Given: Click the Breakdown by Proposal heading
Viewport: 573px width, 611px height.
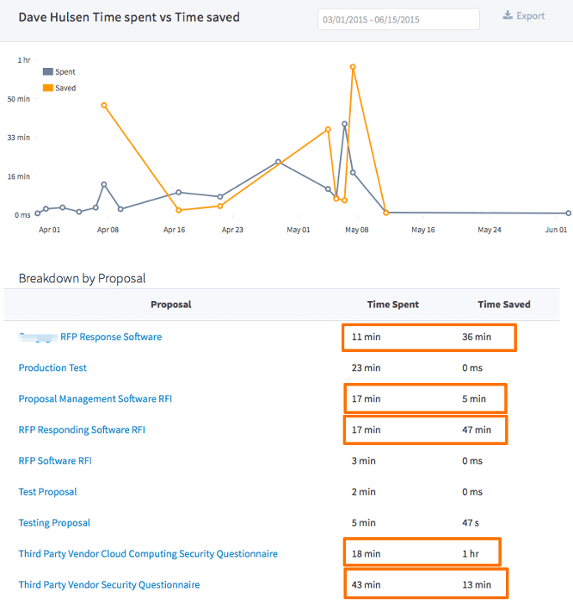Looking at the screenshot, I should 82,279.
